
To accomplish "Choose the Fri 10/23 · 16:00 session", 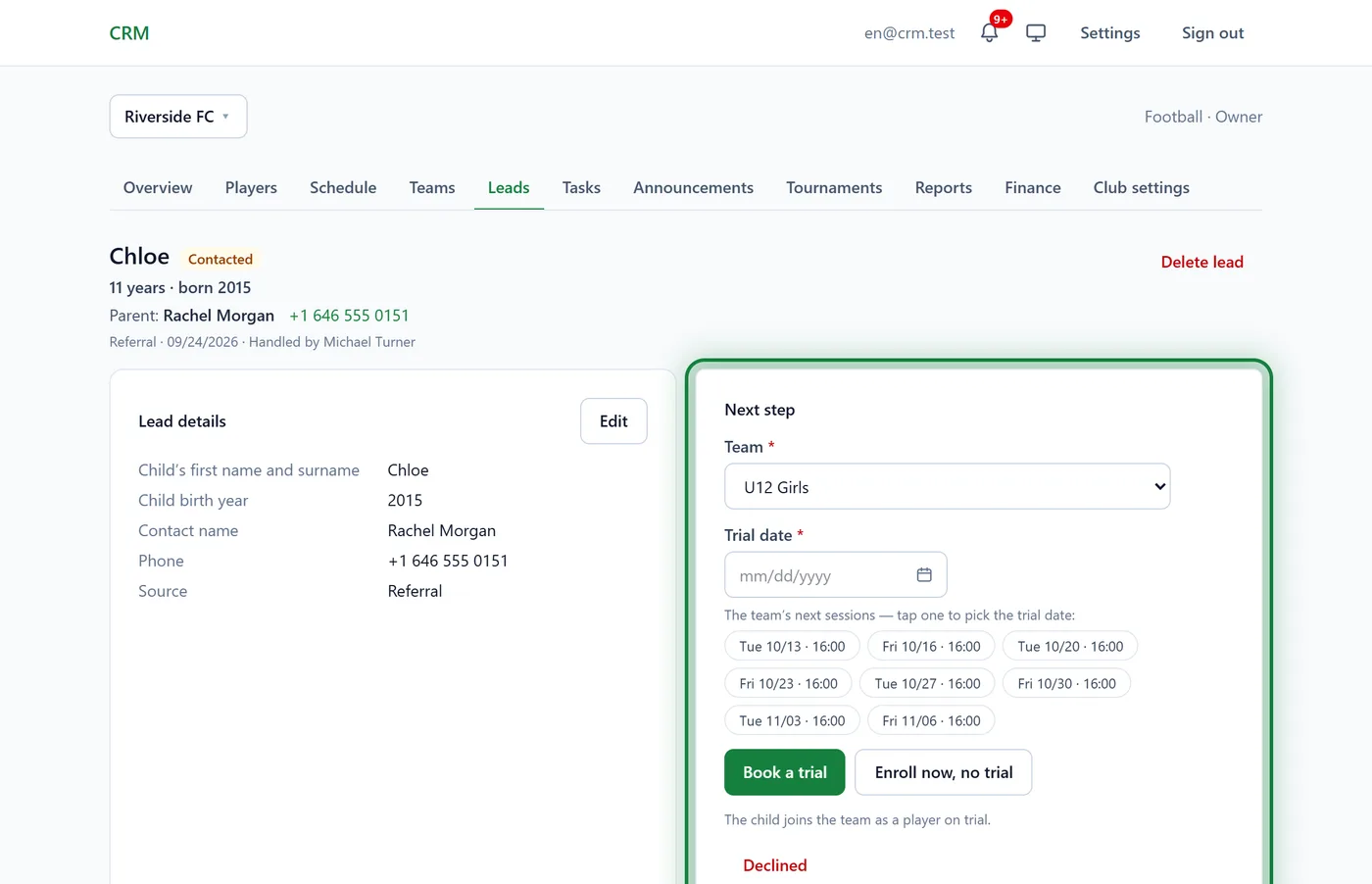I will pos(788,684).
